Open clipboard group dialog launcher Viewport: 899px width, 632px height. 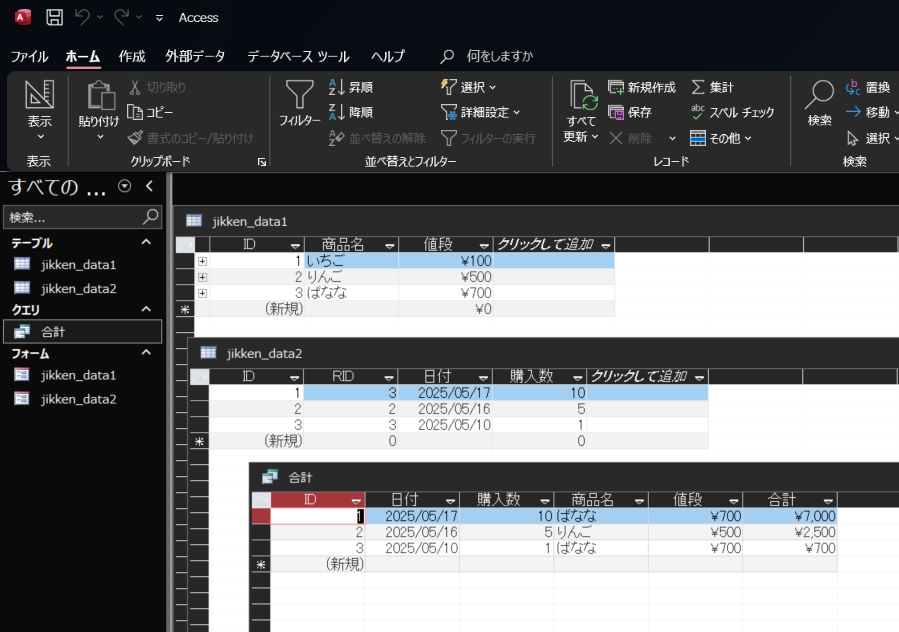(x=262, y=162)
